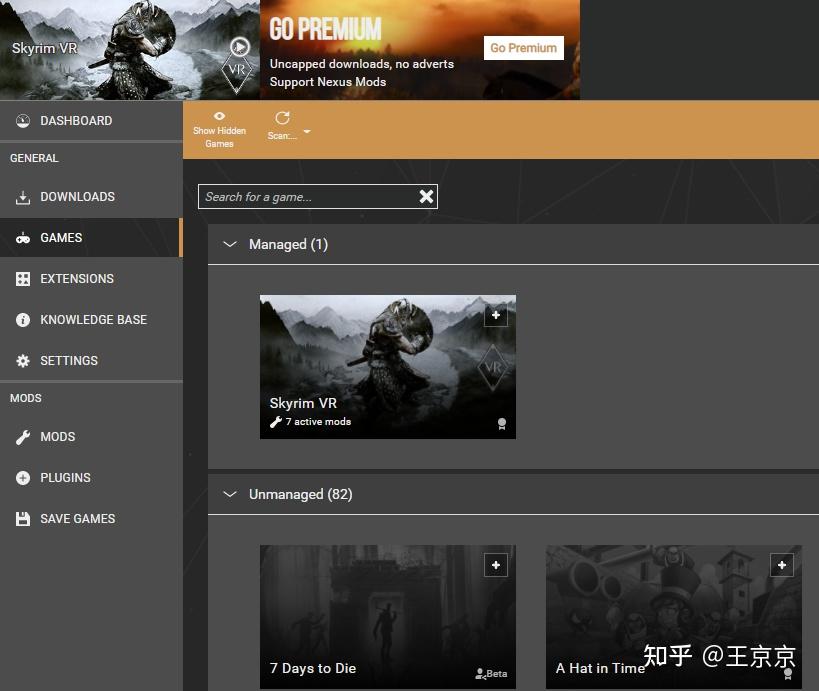Click the 'Skyrim VR' banner title
This screenshot has width=819, height=691.
point(44,49)
